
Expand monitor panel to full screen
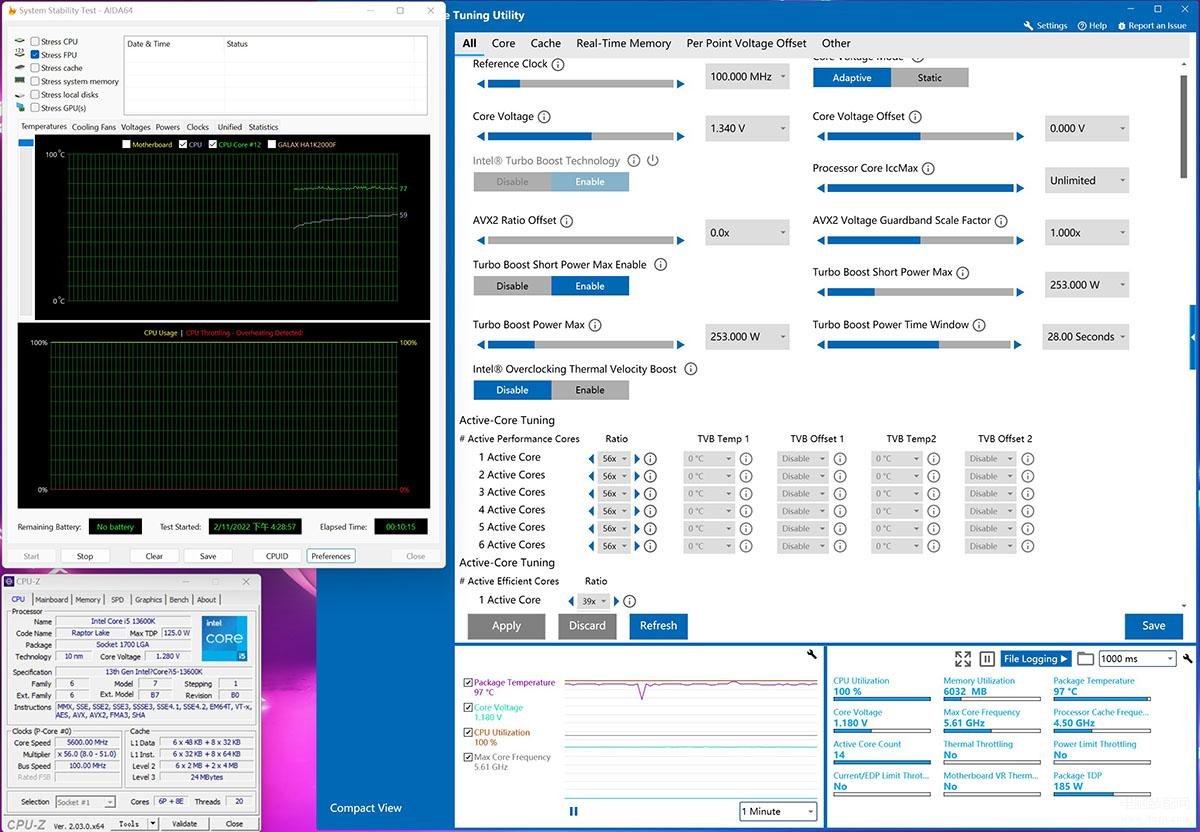coord(963,658)
